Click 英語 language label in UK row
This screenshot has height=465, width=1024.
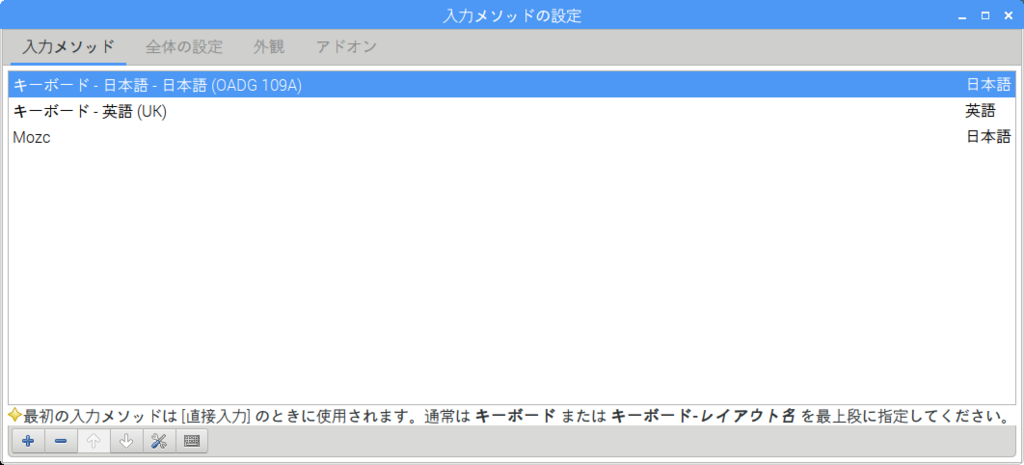tap(980, 111)
